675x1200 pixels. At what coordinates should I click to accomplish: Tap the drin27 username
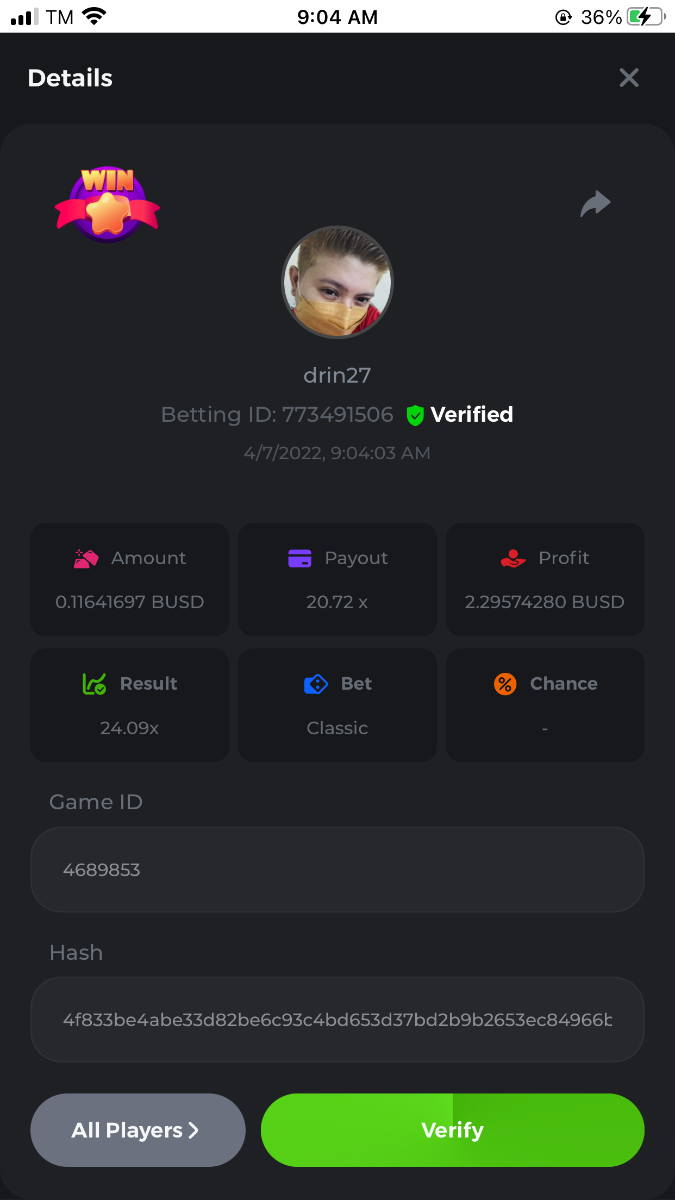(x=338, y=375)
